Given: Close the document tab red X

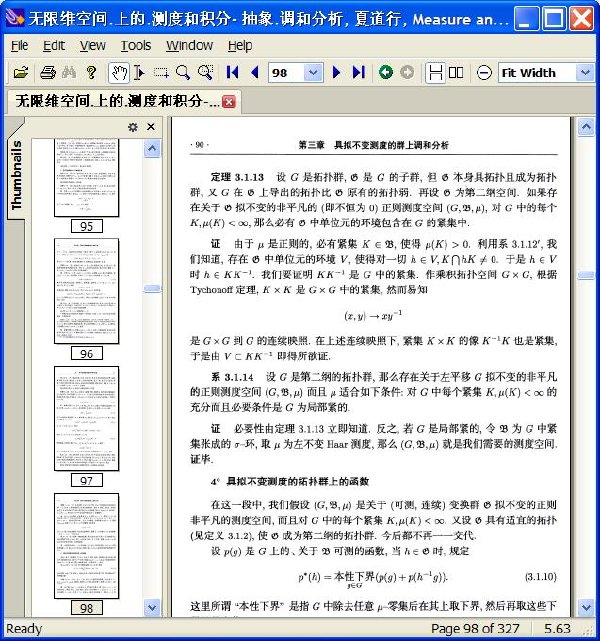Looking at the screenshot, I should pyautogui.click(x=229, y=102).
